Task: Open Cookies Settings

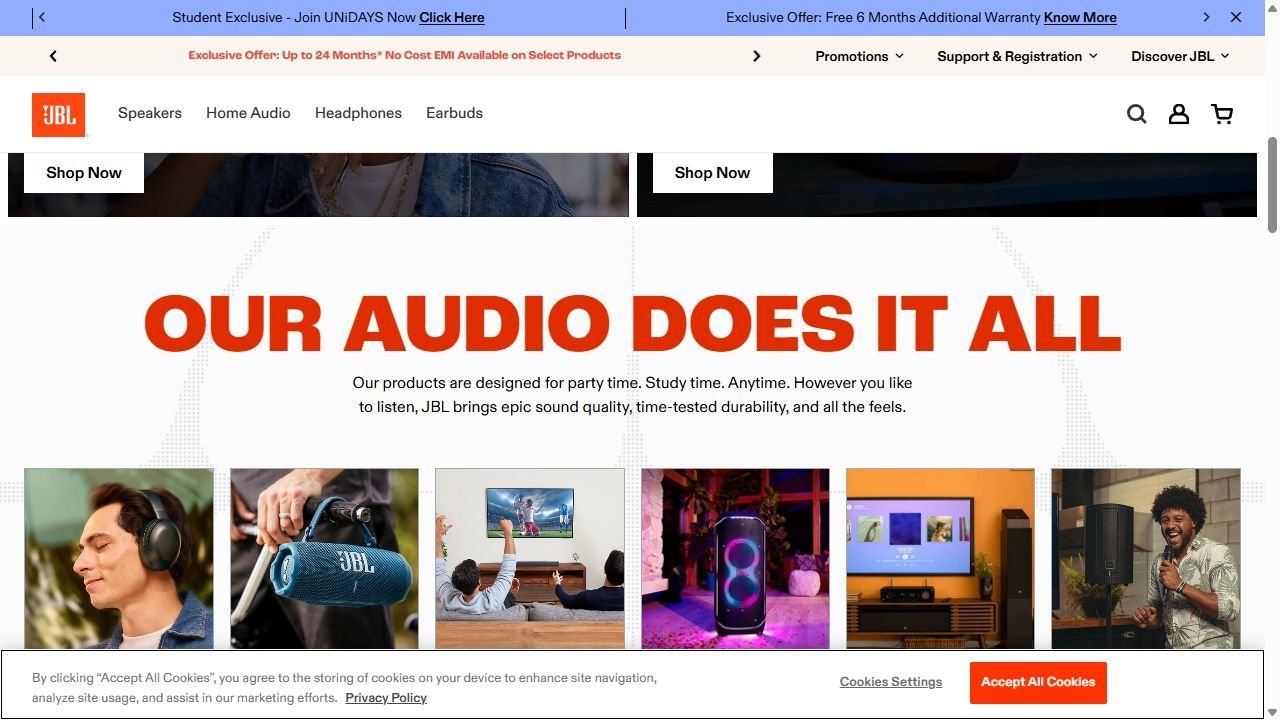Action: (891, 682)
